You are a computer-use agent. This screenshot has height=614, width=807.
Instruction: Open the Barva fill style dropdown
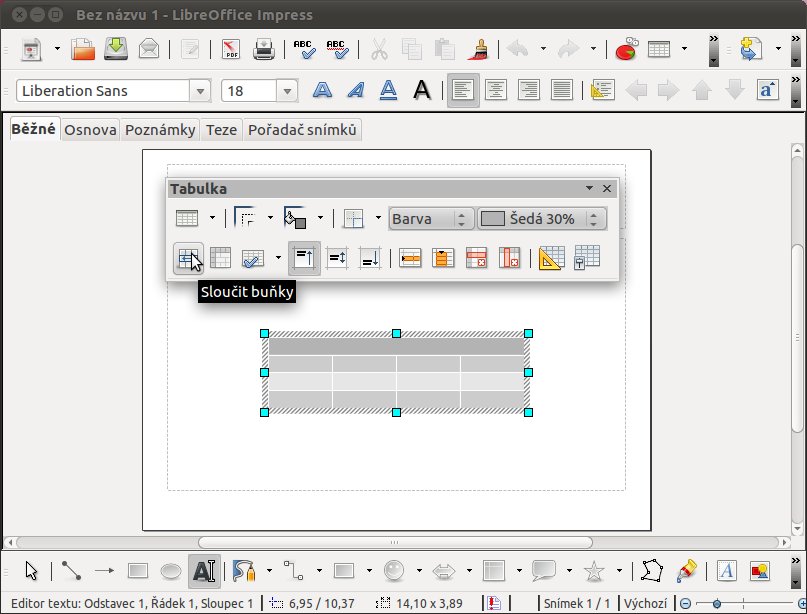tap(431, 219)
